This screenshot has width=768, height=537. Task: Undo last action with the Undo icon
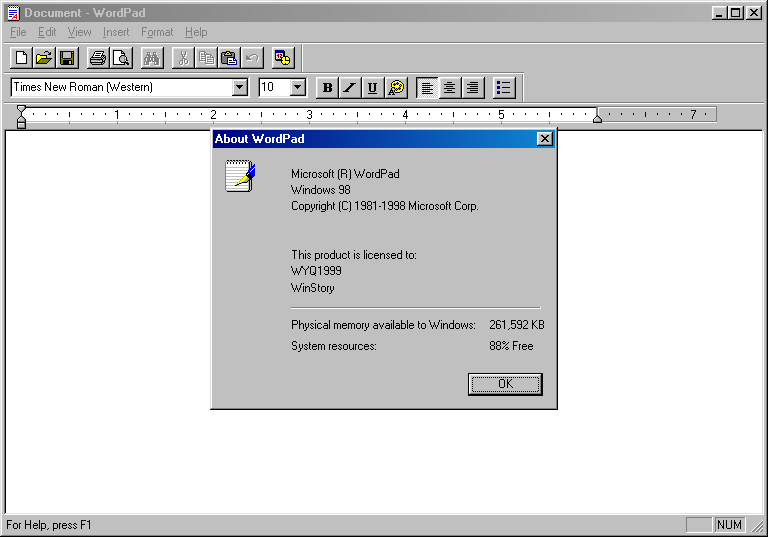click(252, 58)
